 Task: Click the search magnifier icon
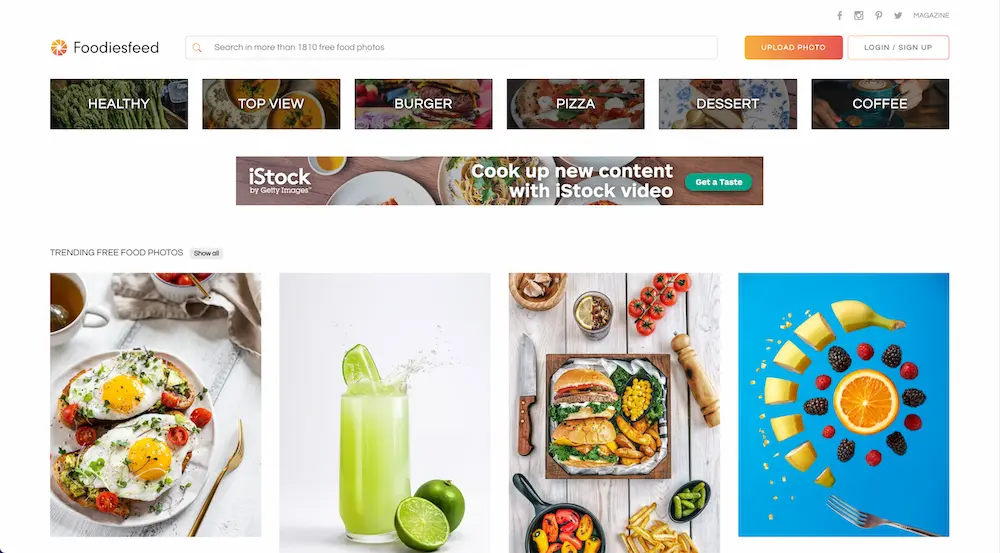(197, 48)
